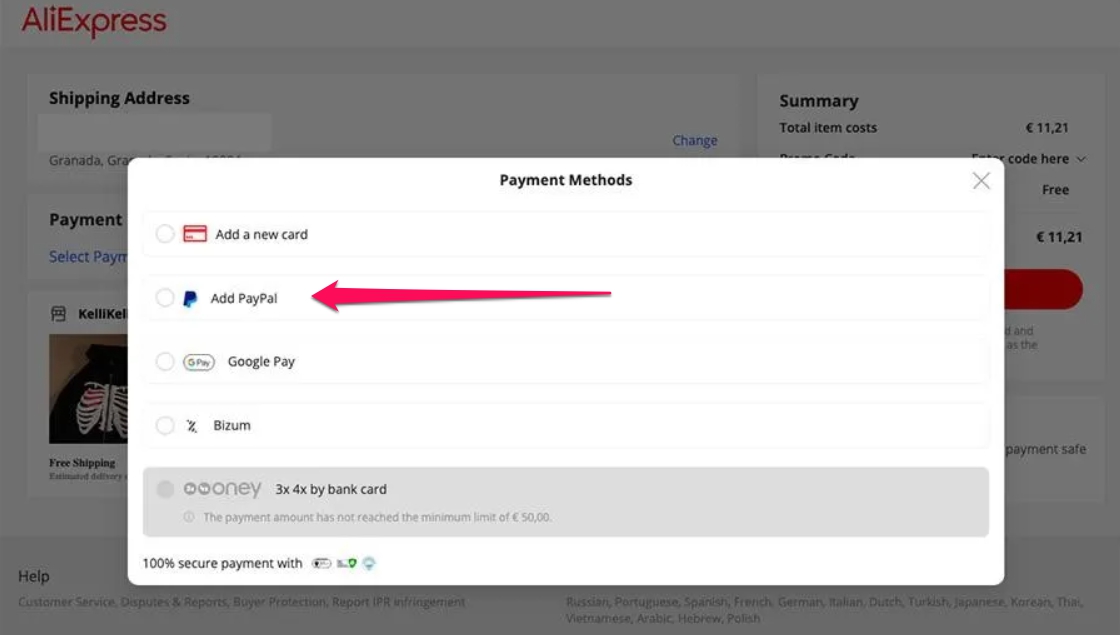Image resolution: width=1120 pixels, height=635 pixels.
Task: Click the Help footer heading
Action: point(34,576)
